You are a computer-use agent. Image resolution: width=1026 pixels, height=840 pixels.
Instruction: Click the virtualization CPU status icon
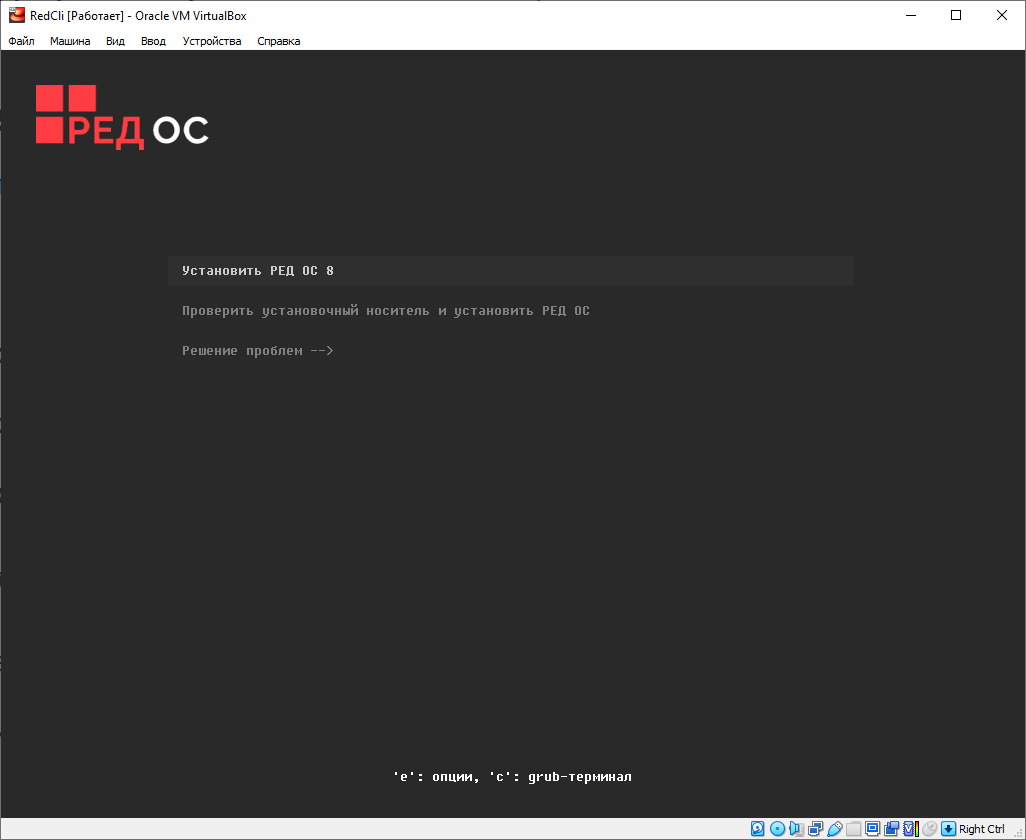[x=911, y=829]
